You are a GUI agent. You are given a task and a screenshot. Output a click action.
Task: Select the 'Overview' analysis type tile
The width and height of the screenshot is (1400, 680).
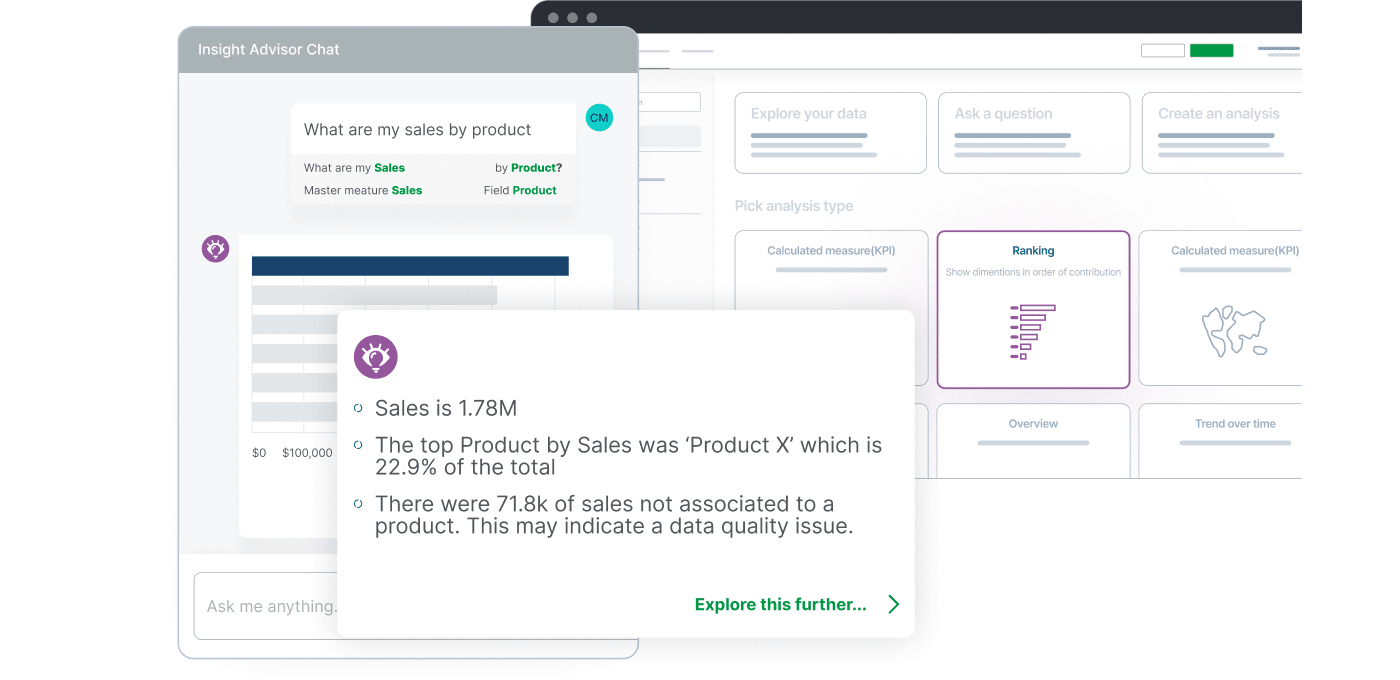click(x=1033, y=440)
